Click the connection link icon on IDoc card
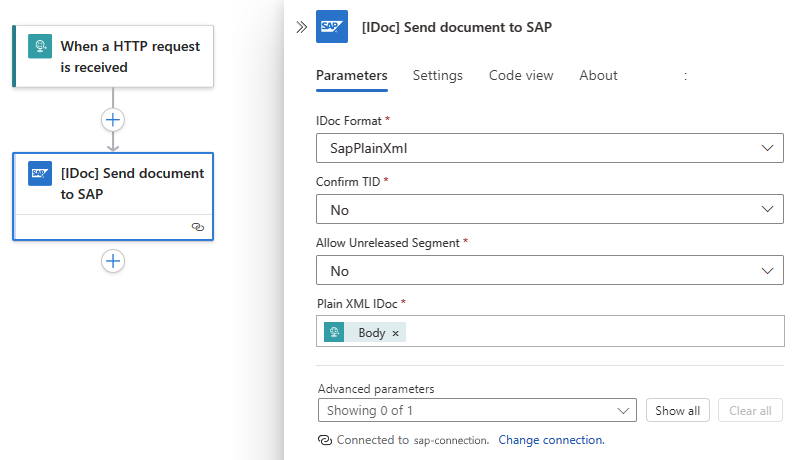Image resolution: width=800 pixels, height=460 pixels. pyautogui.click(x=197, y=227)
